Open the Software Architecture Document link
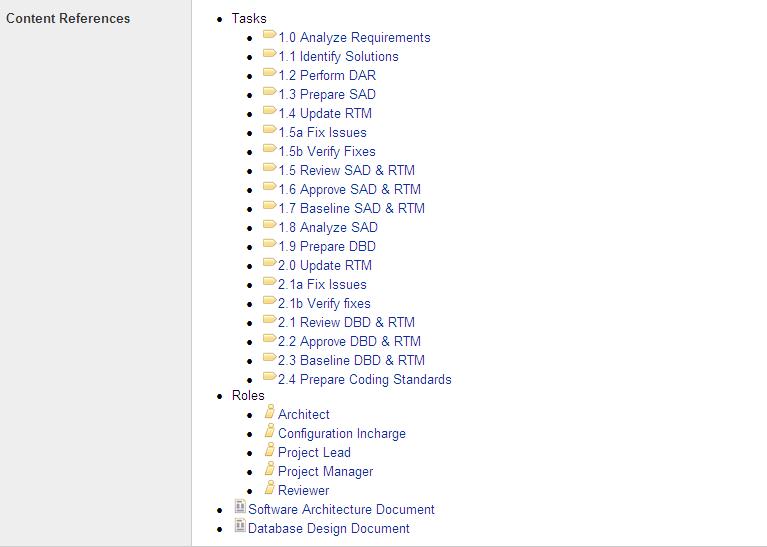Image resolution: width=767 pixels, height=547 pixels. tap(341, 509)
